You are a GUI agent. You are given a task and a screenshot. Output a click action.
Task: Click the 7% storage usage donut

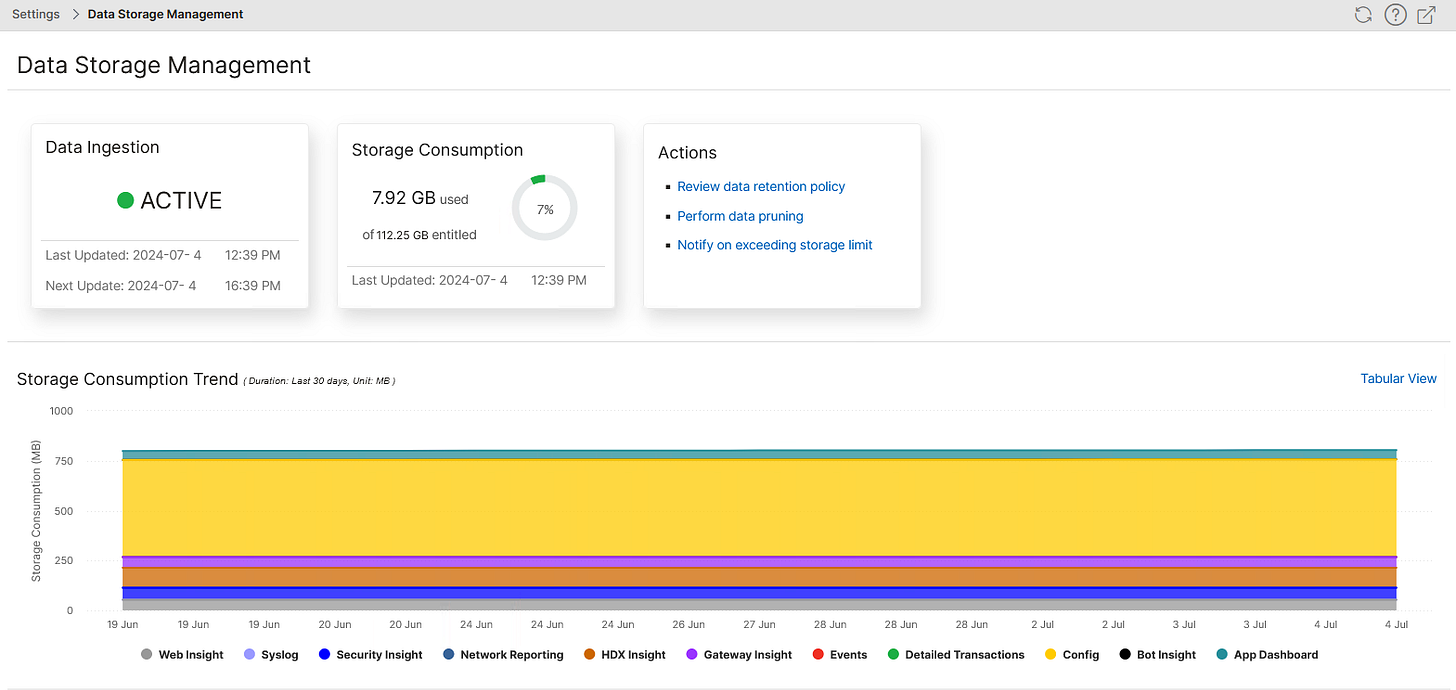pos(545,209)
